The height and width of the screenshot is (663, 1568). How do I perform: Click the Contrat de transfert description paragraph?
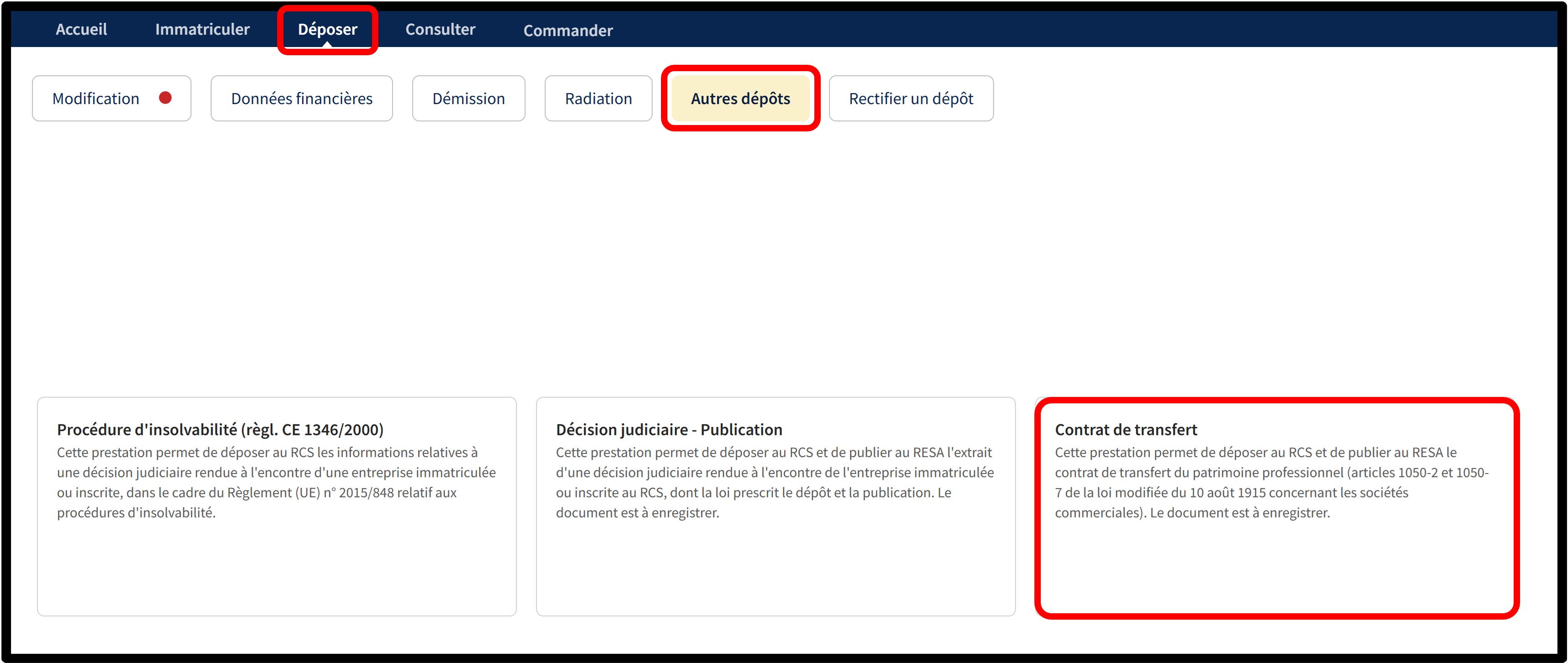point(1271,482)
